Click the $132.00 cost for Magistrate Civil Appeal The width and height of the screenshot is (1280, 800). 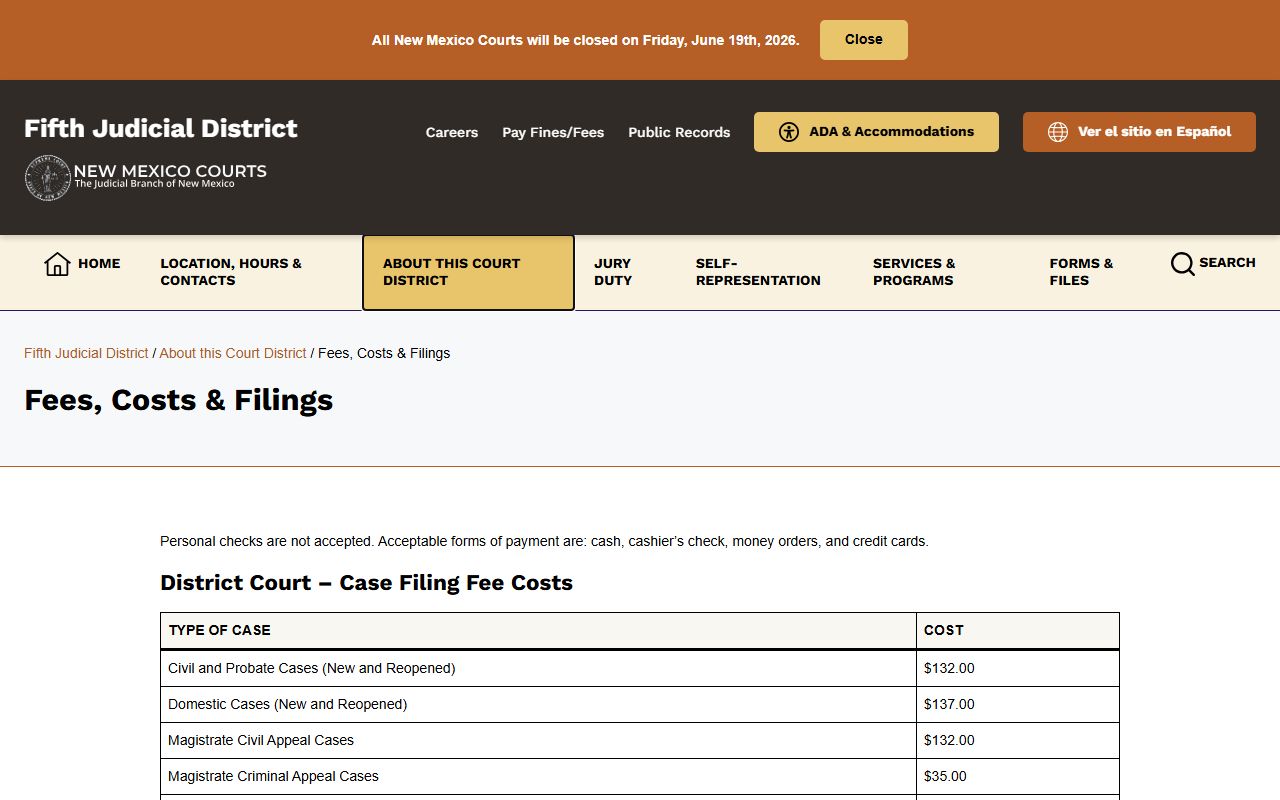1018,740
